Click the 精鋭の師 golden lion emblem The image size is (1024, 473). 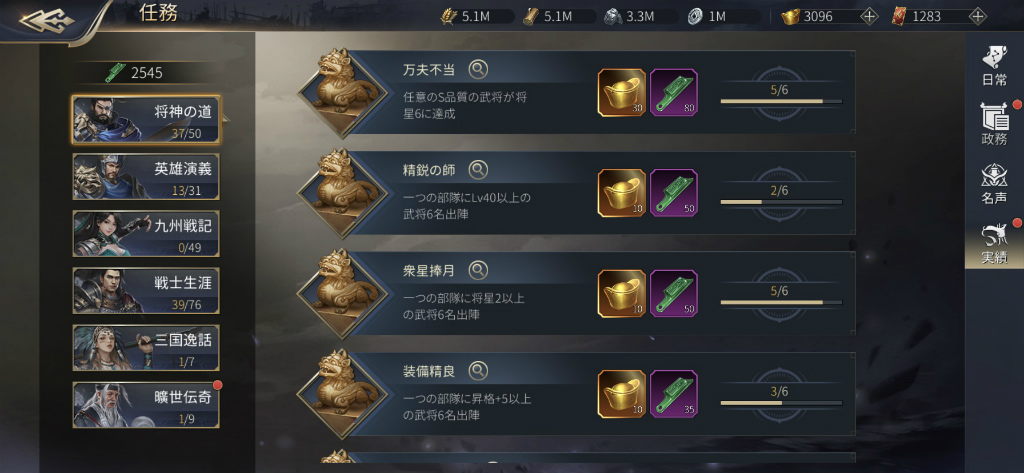pos(342,193)
